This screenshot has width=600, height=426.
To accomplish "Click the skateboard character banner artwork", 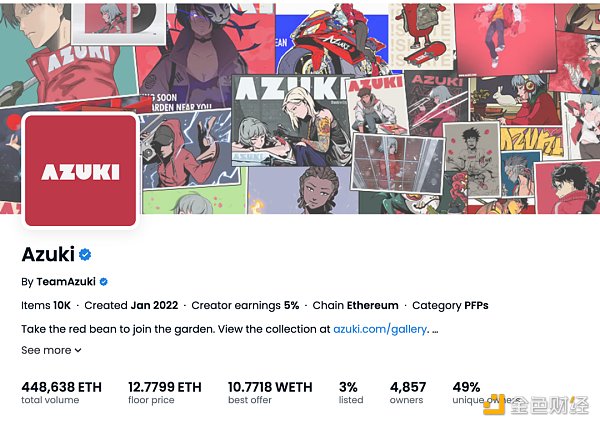I will pos(422,36).
